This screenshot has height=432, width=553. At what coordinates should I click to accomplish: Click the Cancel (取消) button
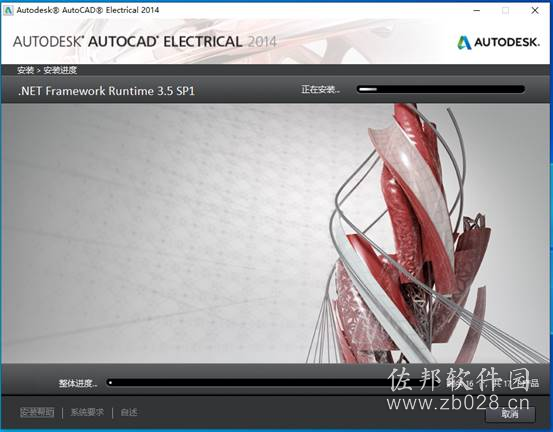coord(510,414)
